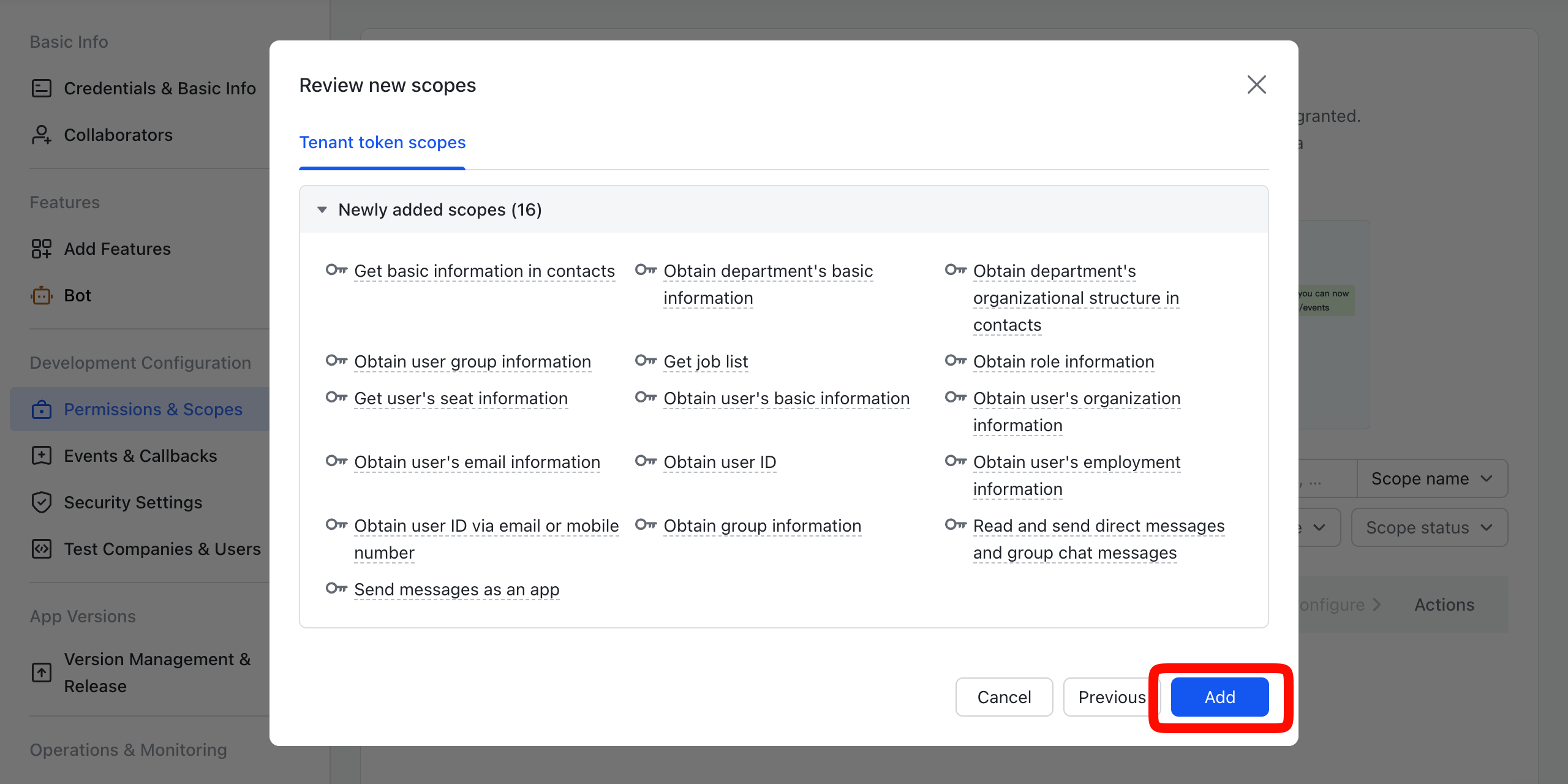The height and width of the screenshot is (784, 1568).
Task: Open the Get job list scope link
Action: (x=706, y=361)
